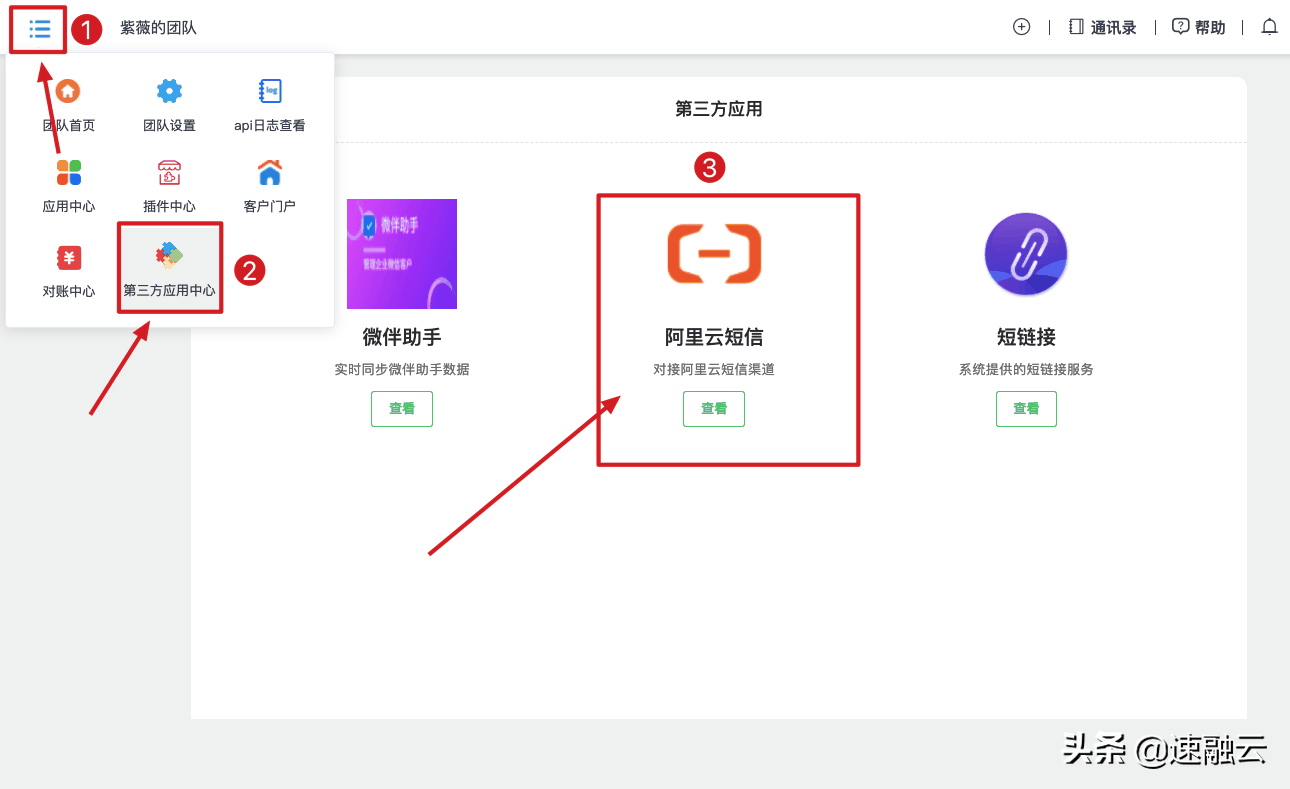
Task: Open 第三方应用中心 puzzle icon
Action: [x=169, y=256]
